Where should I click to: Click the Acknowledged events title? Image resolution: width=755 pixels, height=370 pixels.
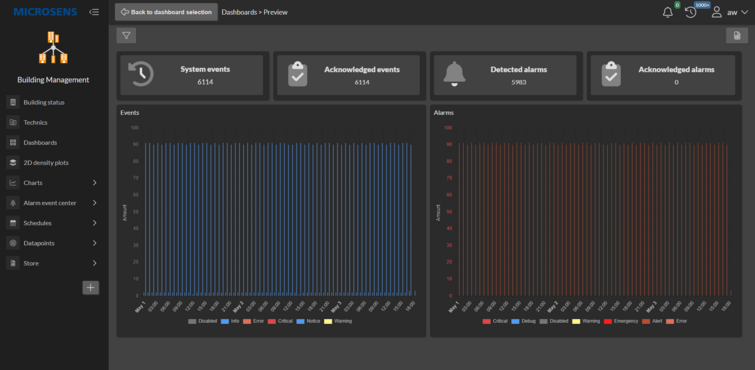click(x=362, y=69)
